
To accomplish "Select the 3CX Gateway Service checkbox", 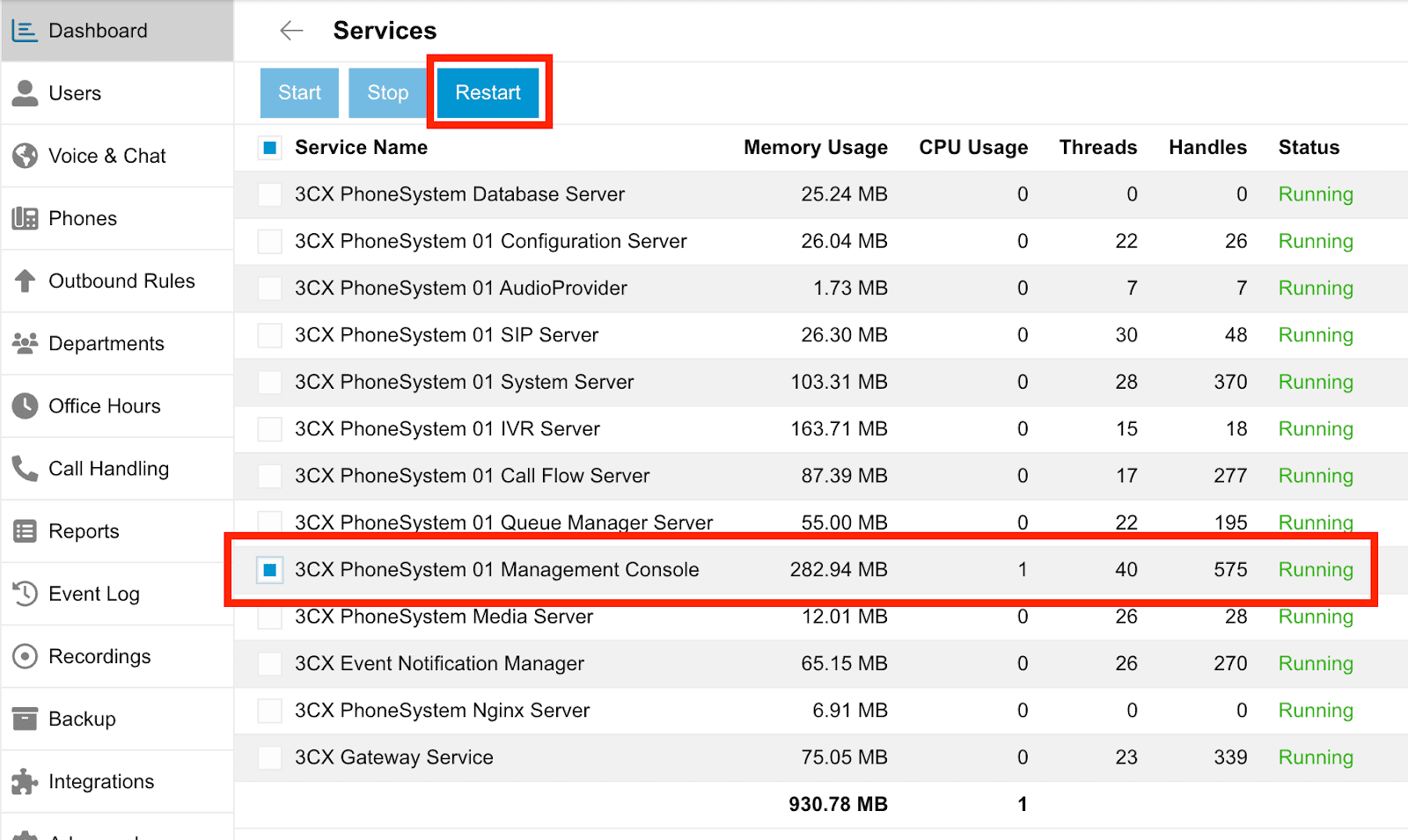I will point(269,756).
